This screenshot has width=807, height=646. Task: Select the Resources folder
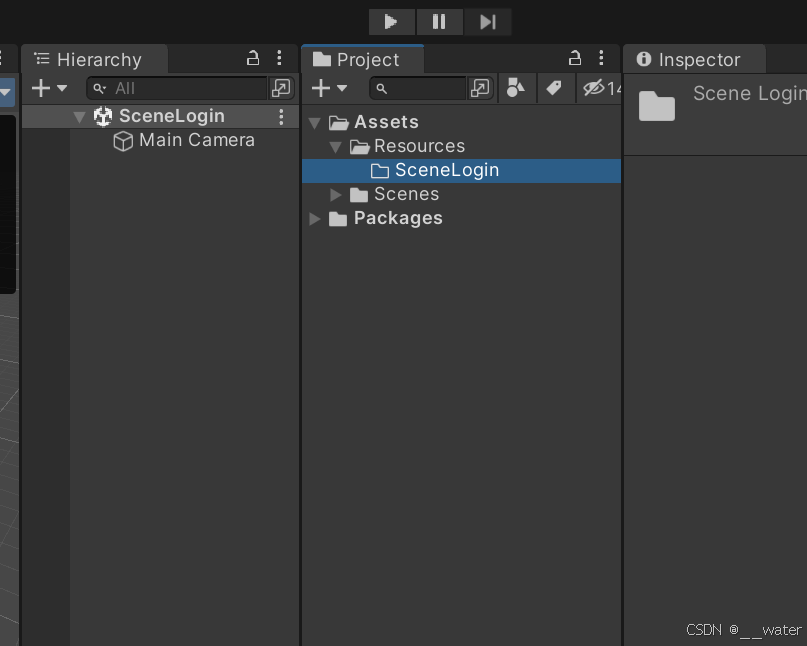419,146
